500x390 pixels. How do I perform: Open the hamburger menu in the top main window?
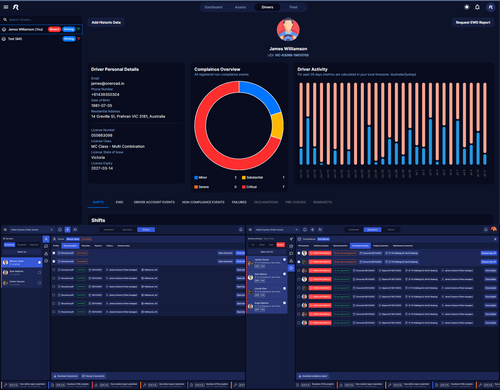tap(6, 7)
